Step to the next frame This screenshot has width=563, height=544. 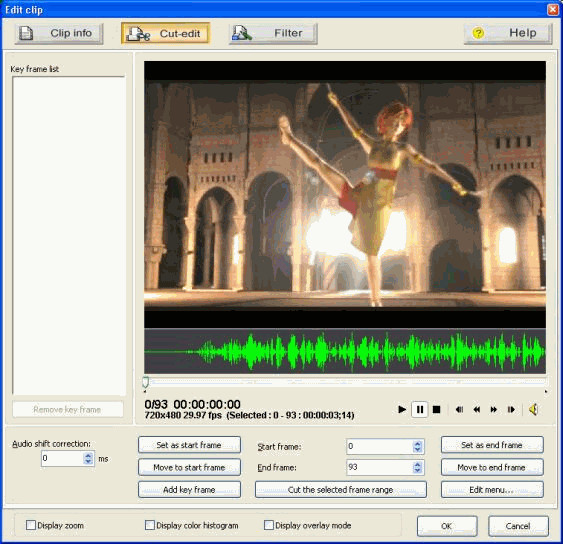pyautogui.click(x=511, y=409)
